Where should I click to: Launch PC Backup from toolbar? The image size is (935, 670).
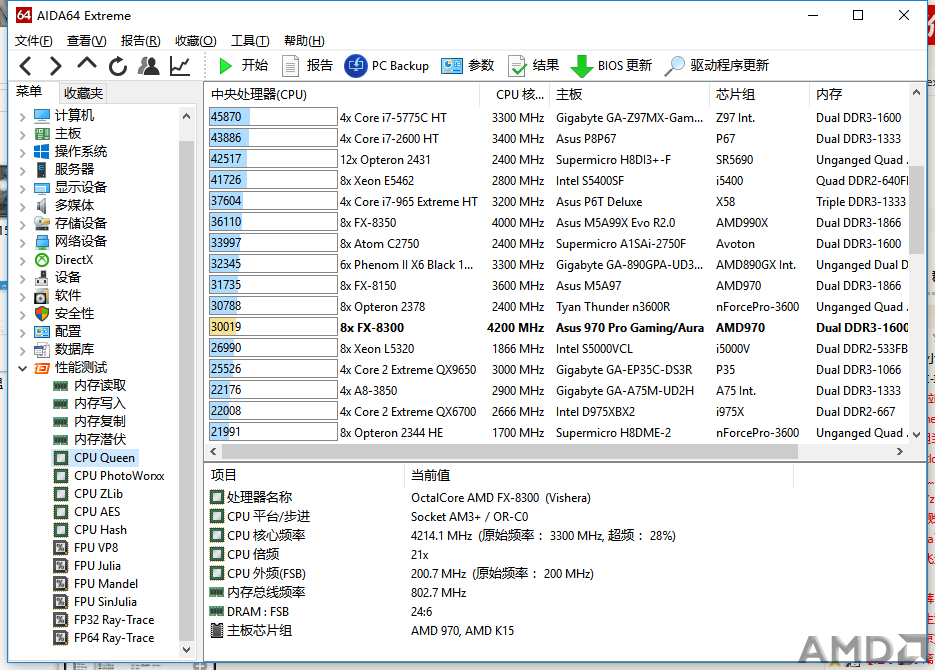click(x=386, y=66)
